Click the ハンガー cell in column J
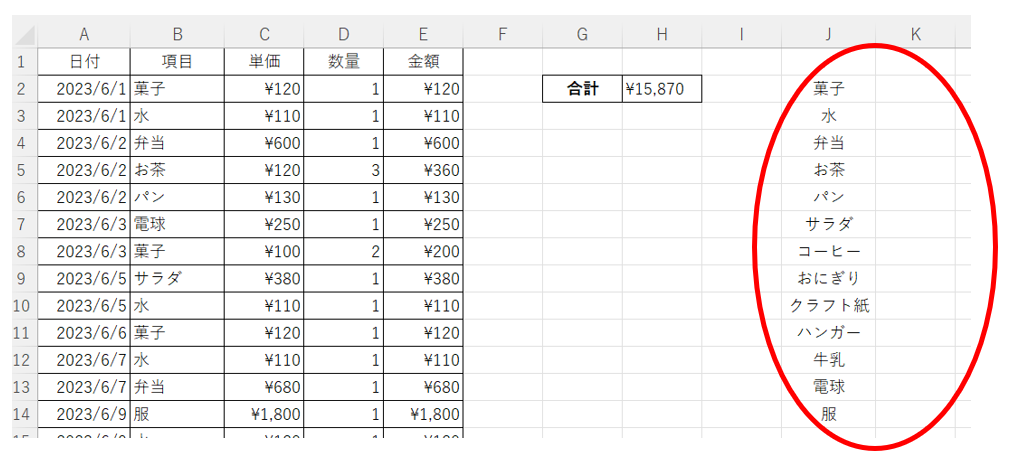The height and width of the screenshot is (468, 1029). [x=829, y=332]
